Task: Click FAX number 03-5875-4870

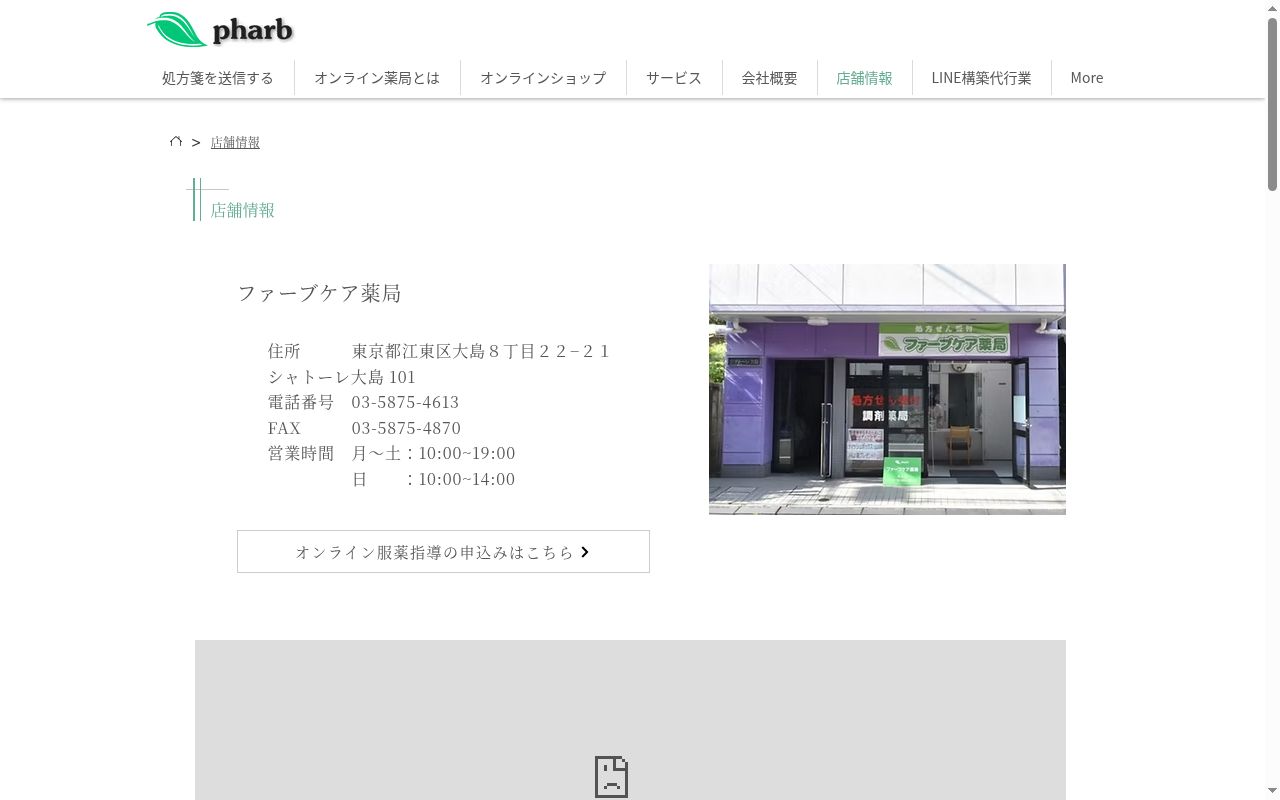Action: [406, 428]
